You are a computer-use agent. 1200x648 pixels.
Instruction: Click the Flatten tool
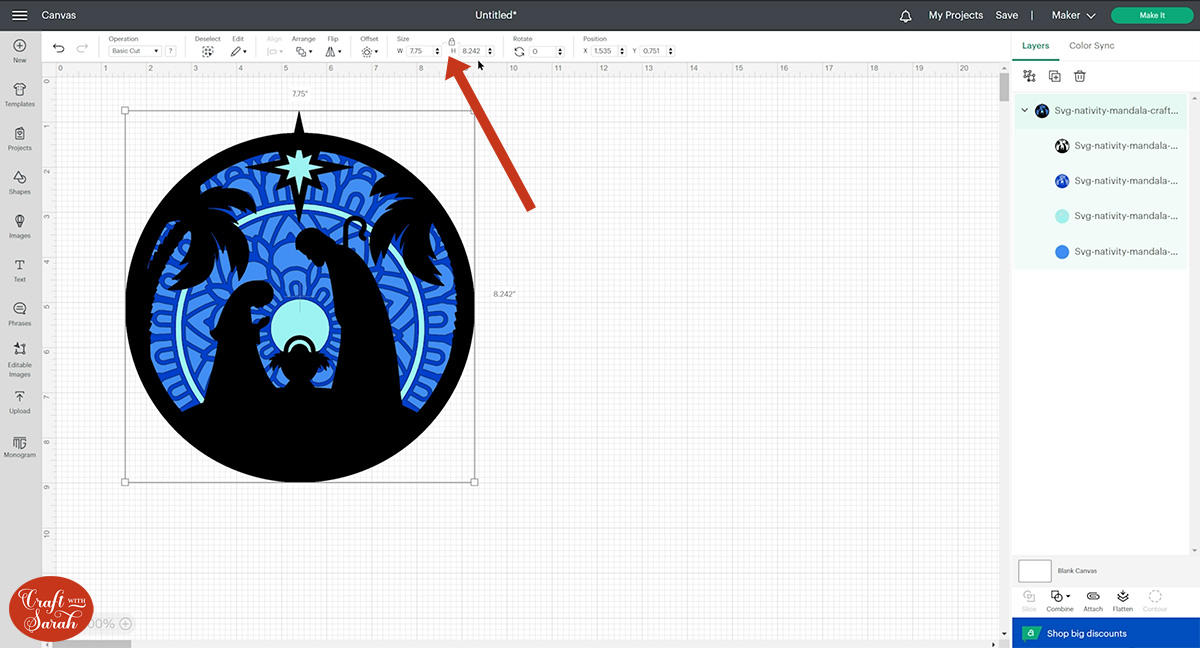1123,600
